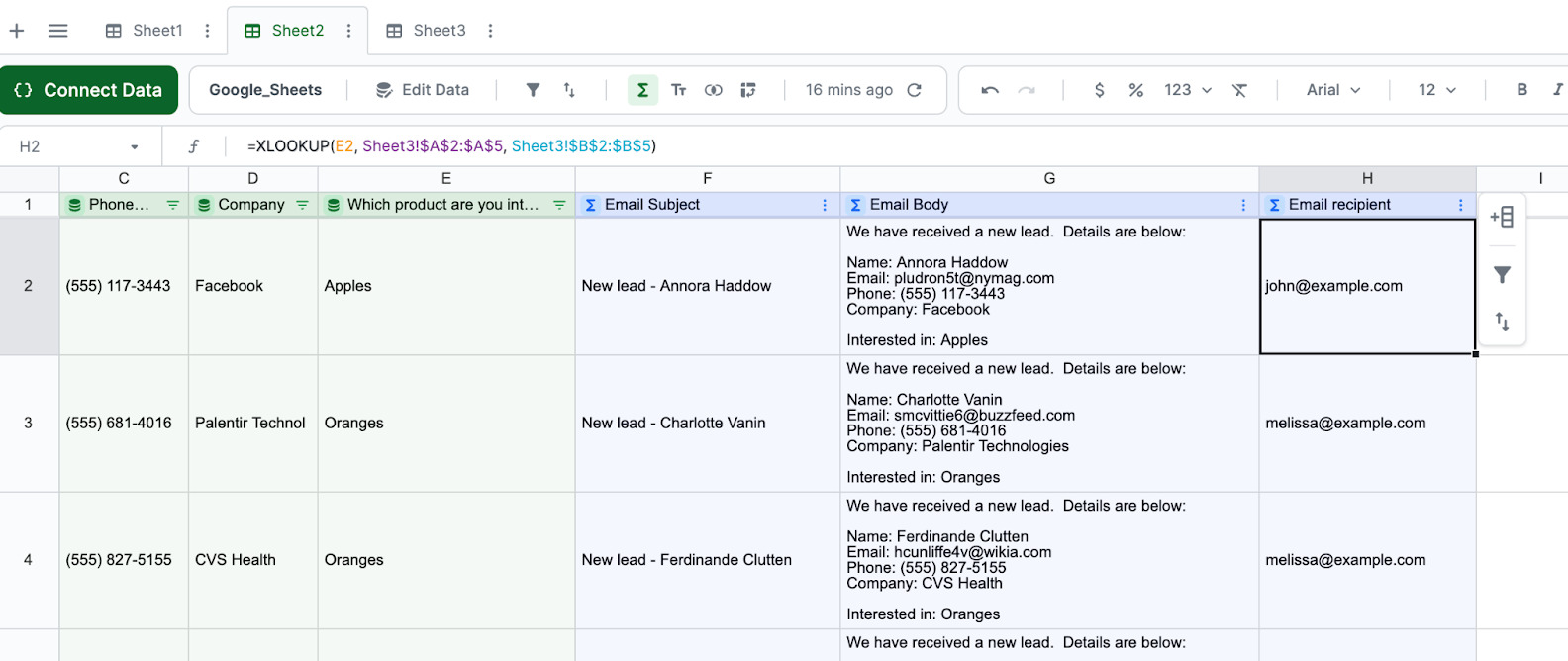Image resolution: width=1568 pixels, height=661 pixels.
Task: Open filter on Which product column
Action: (x=559, y=205)
